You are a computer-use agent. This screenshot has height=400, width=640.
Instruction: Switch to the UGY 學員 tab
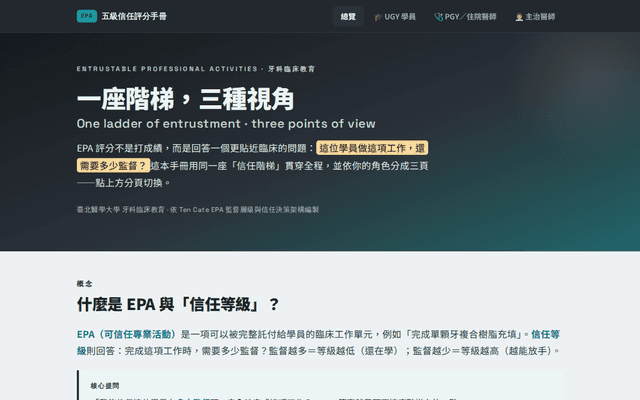point(395,17)
